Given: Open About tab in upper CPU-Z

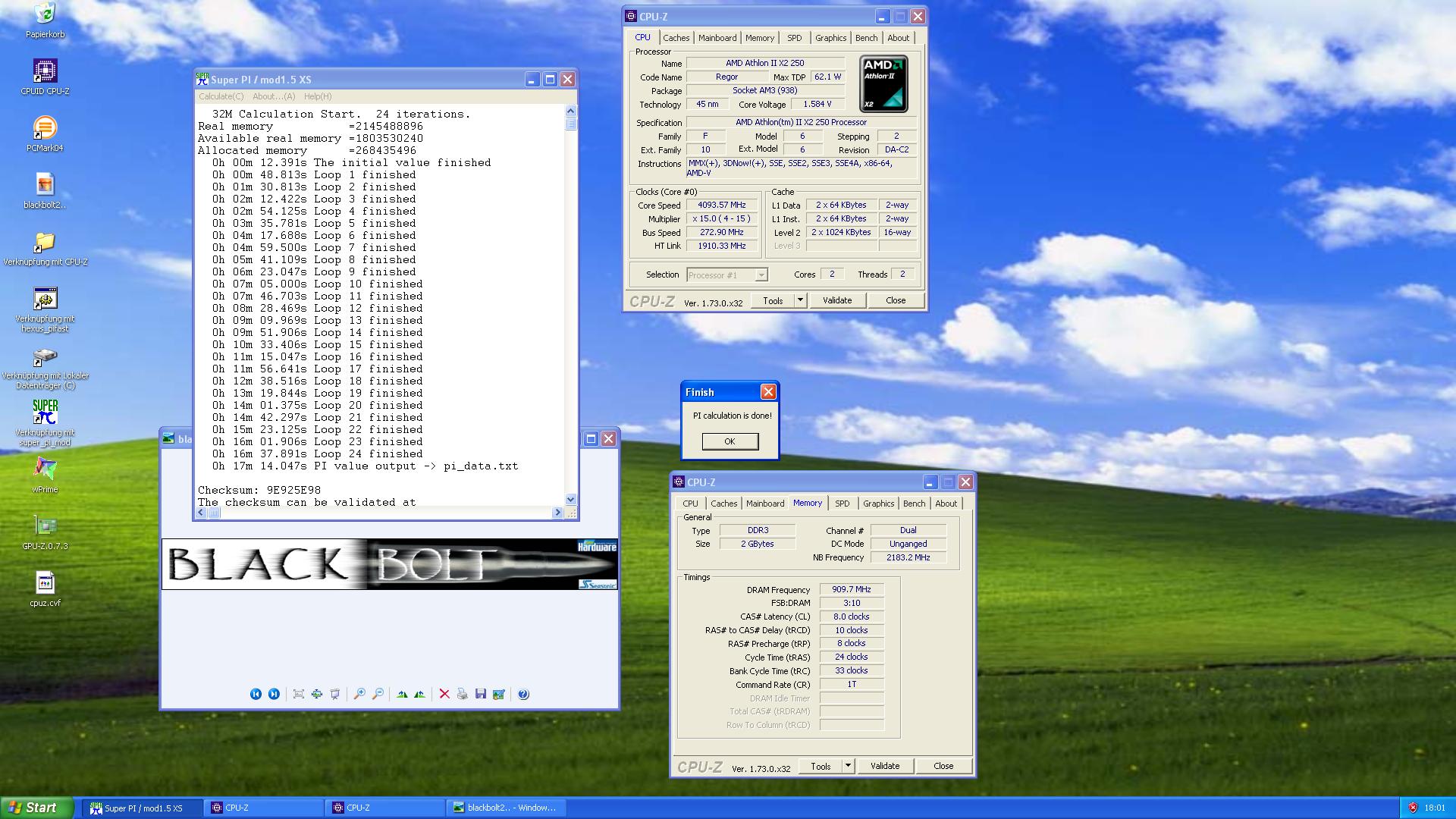Looking at the screenshot, I should coord(898,38).
